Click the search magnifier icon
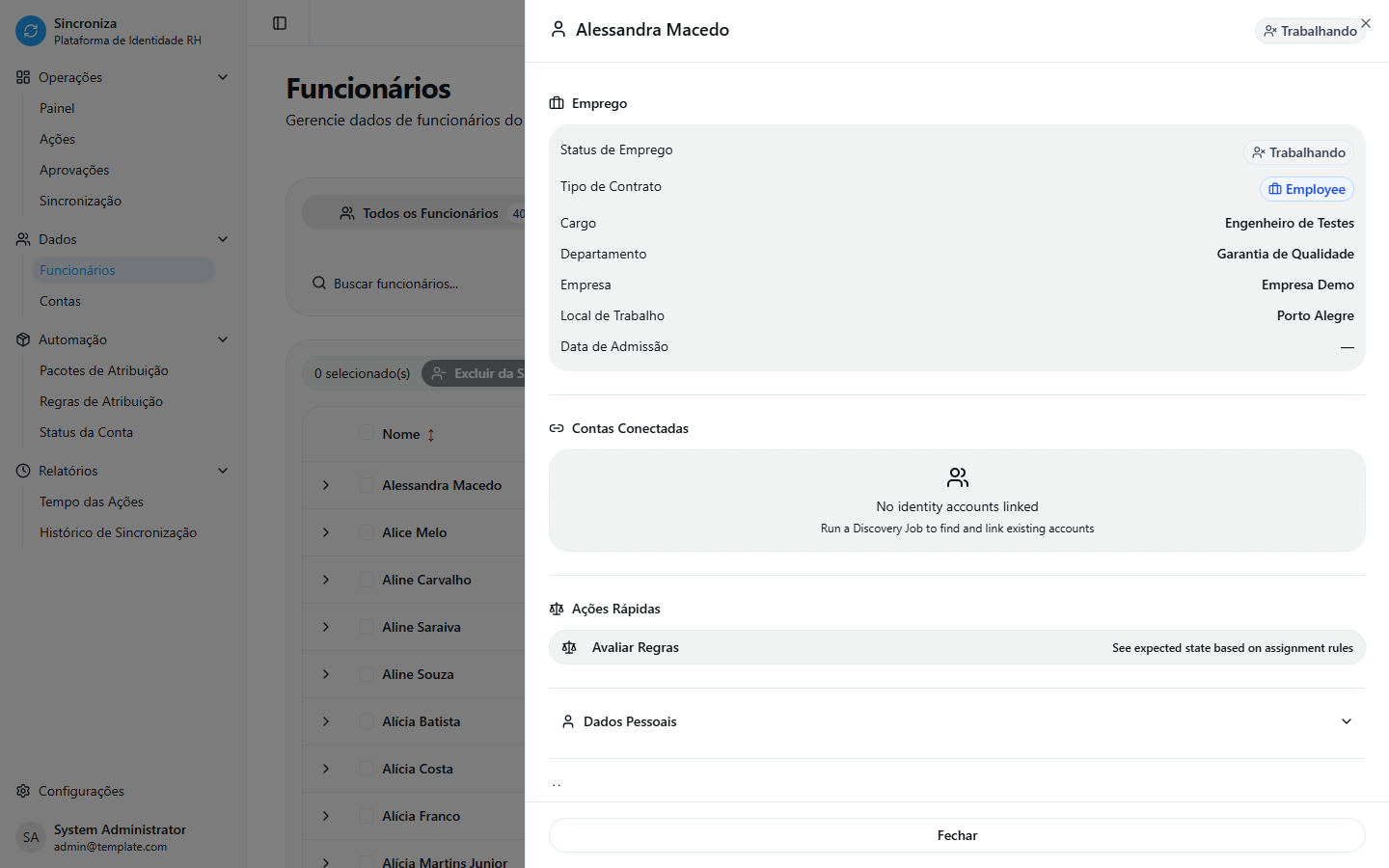 click(319, 284)
